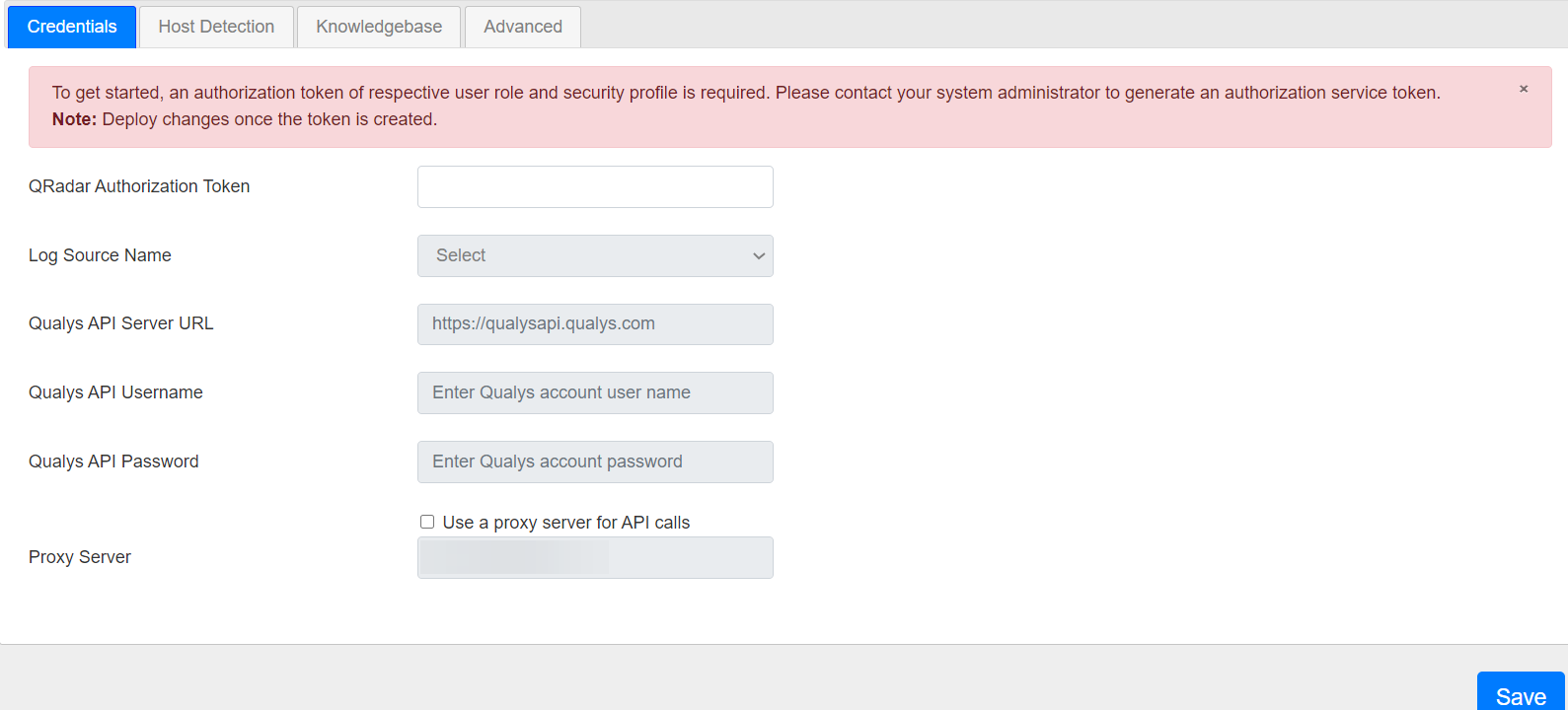Focus the QRadar Authorization Token field
1568x710 pixels.
pos(595,186)
